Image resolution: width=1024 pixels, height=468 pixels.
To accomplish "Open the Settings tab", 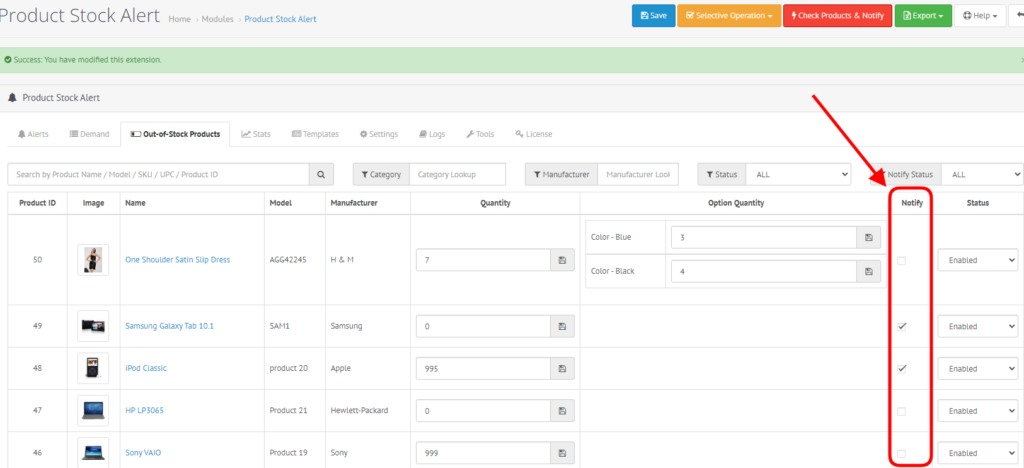I will 379,134.
